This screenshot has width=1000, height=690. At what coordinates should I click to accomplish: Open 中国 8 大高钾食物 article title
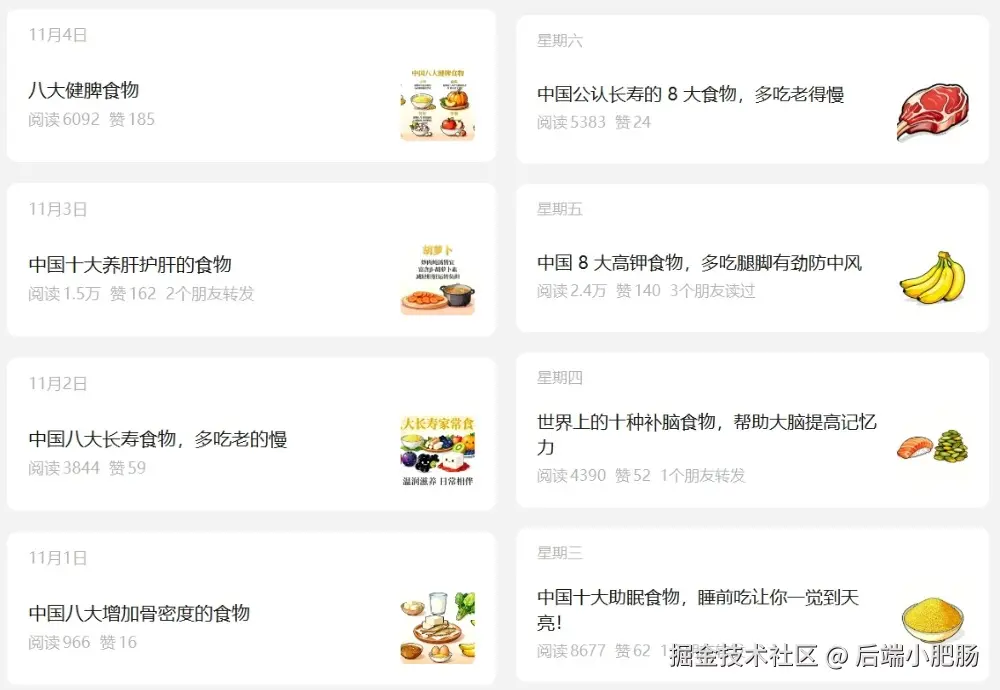[700, 263]
